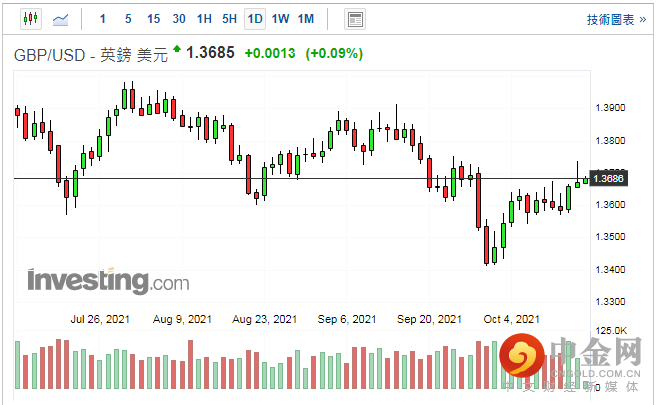Choose the 5H timeframe
The height and width of the screenshot is (405, 656).
click(x=229, y=19)
